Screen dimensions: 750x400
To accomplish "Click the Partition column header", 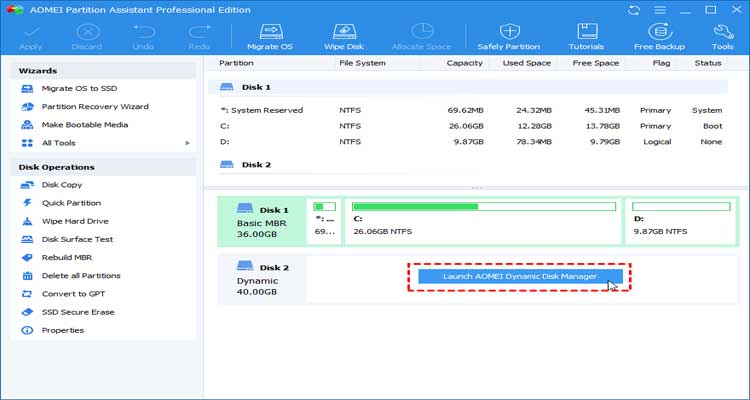I will (x=236, y=63).
